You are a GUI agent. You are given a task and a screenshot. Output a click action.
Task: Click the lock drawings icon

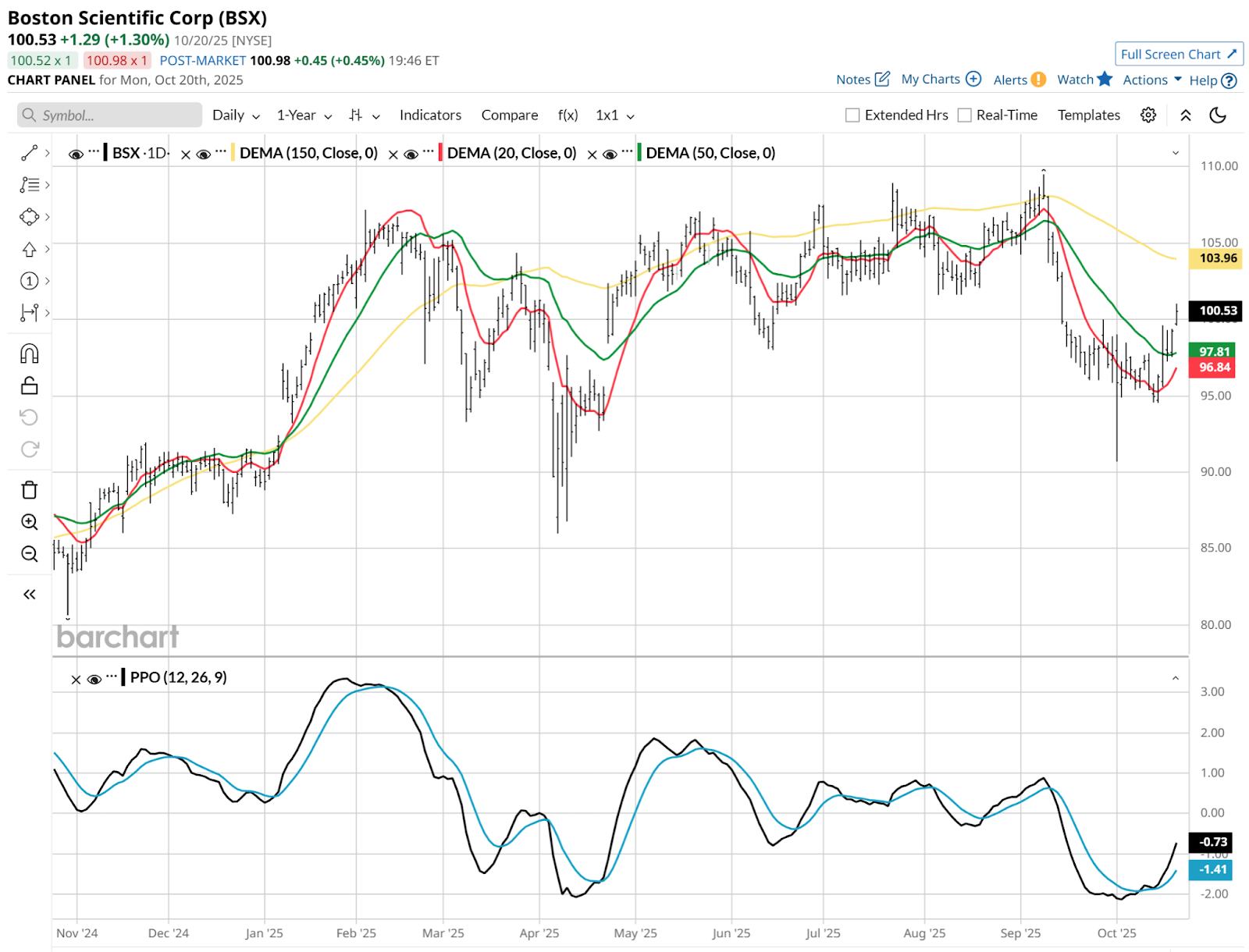(29, 385)
